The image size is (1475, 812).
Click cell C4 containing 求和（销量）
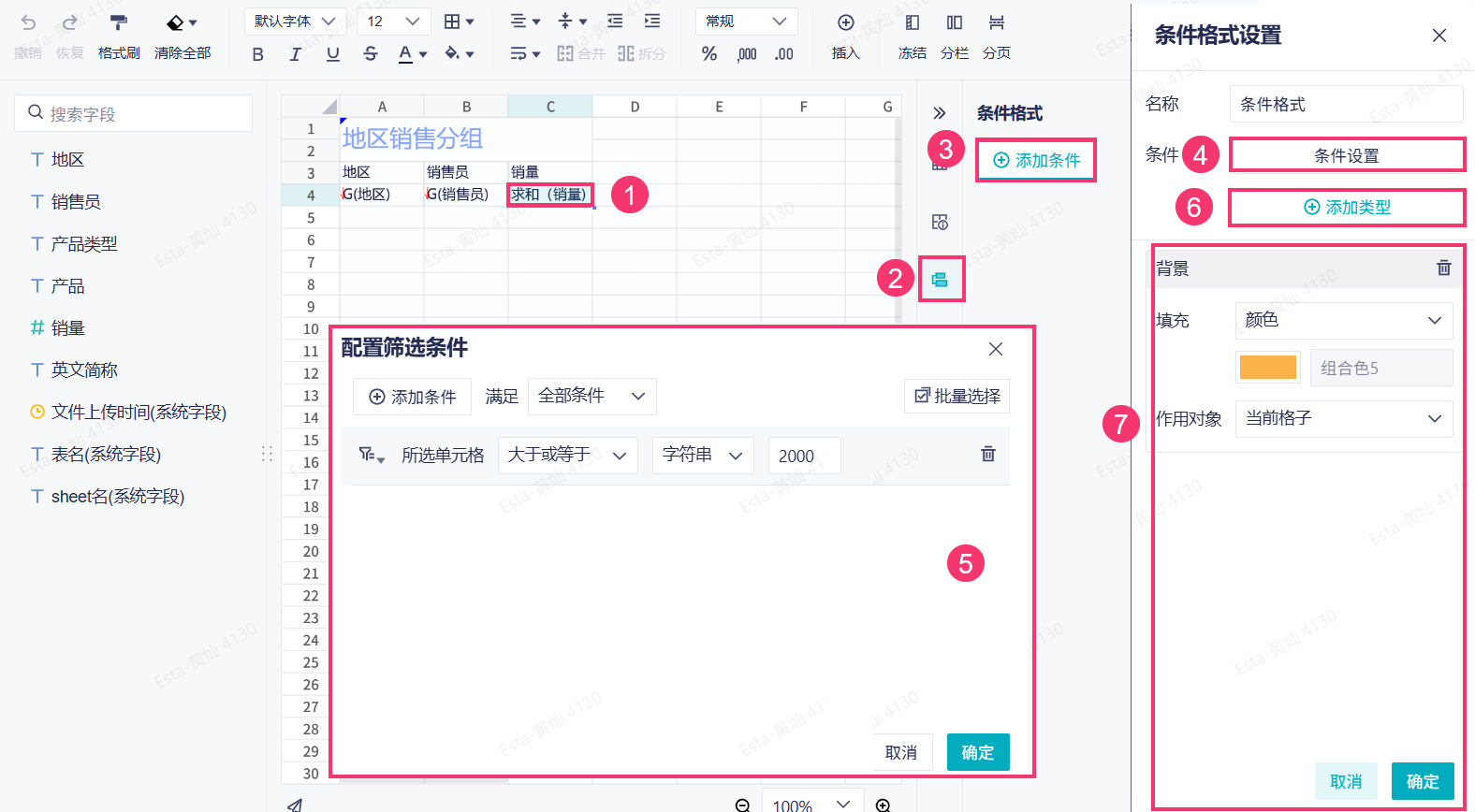click(x=550, y=195)
